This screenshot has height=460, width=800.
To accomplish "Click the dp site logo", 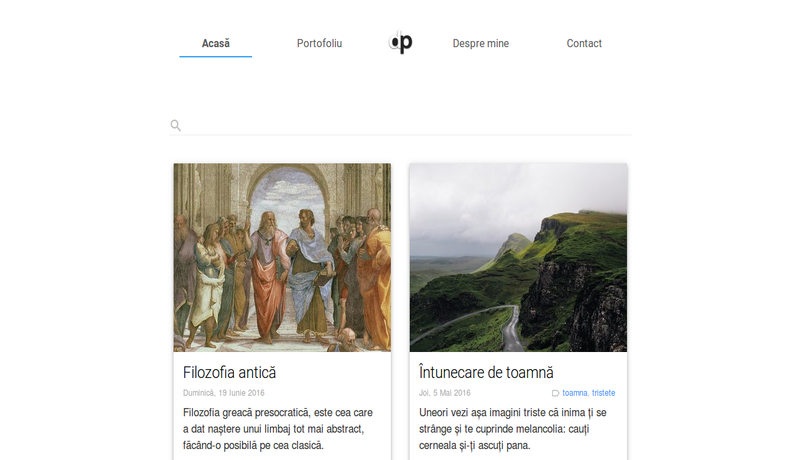I will click(401, 42).
